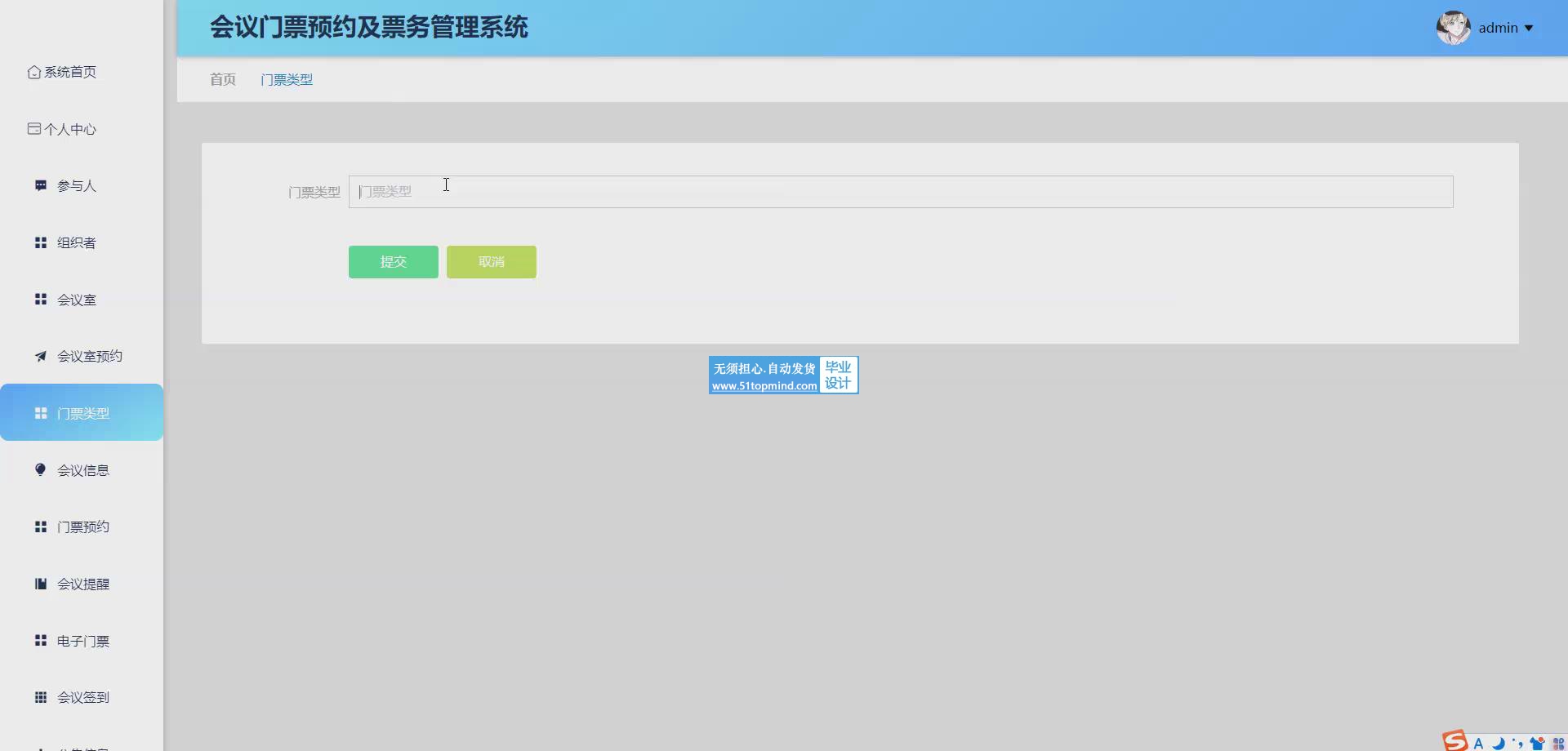Focus the 门票类型 text input field
The width and height of the screenshot is (1568, 751).
(900, 192)
